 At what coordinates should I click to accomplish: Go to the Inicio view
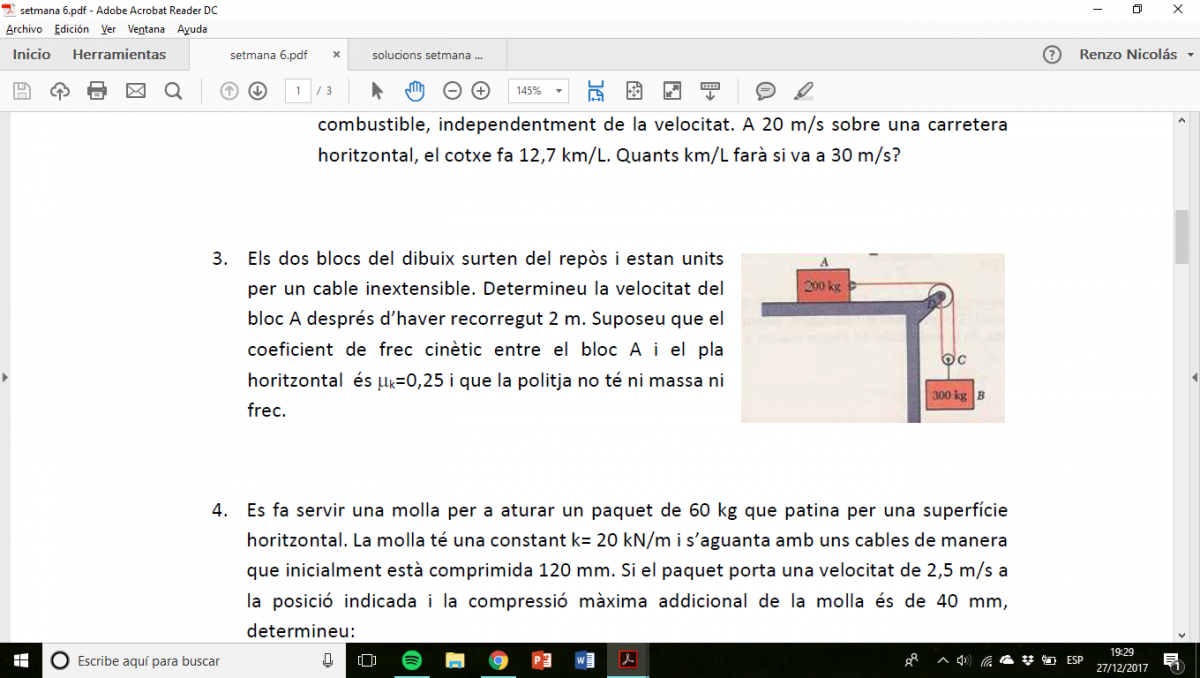point(31,54)
